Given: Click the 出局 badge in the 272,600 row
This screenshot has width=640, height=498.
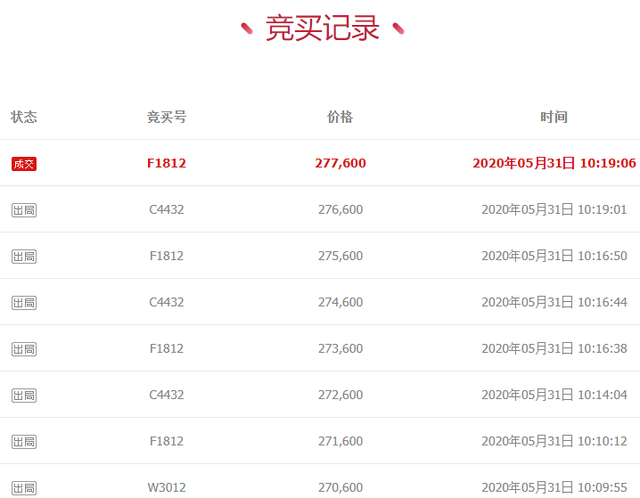Looking at the screenshot, I should pyautogui.click(x=24, y=395).
